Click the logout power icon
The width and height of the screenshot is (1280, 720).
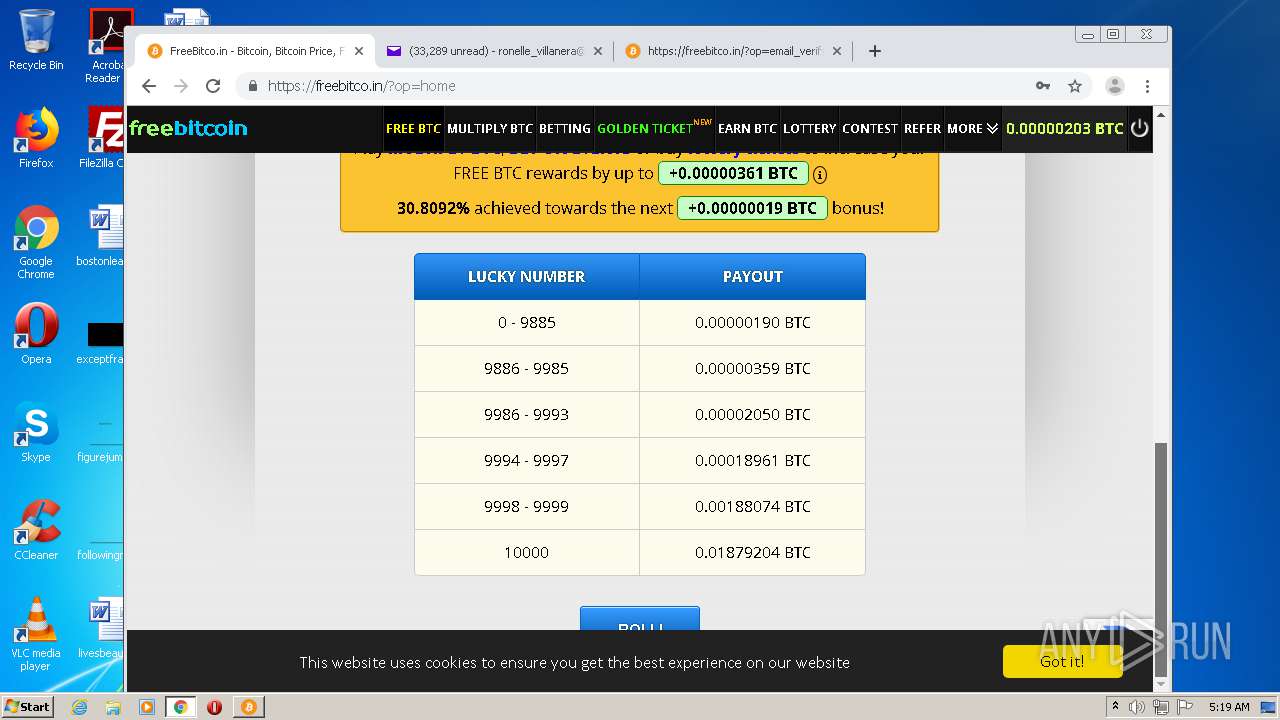pos(1140,128)
